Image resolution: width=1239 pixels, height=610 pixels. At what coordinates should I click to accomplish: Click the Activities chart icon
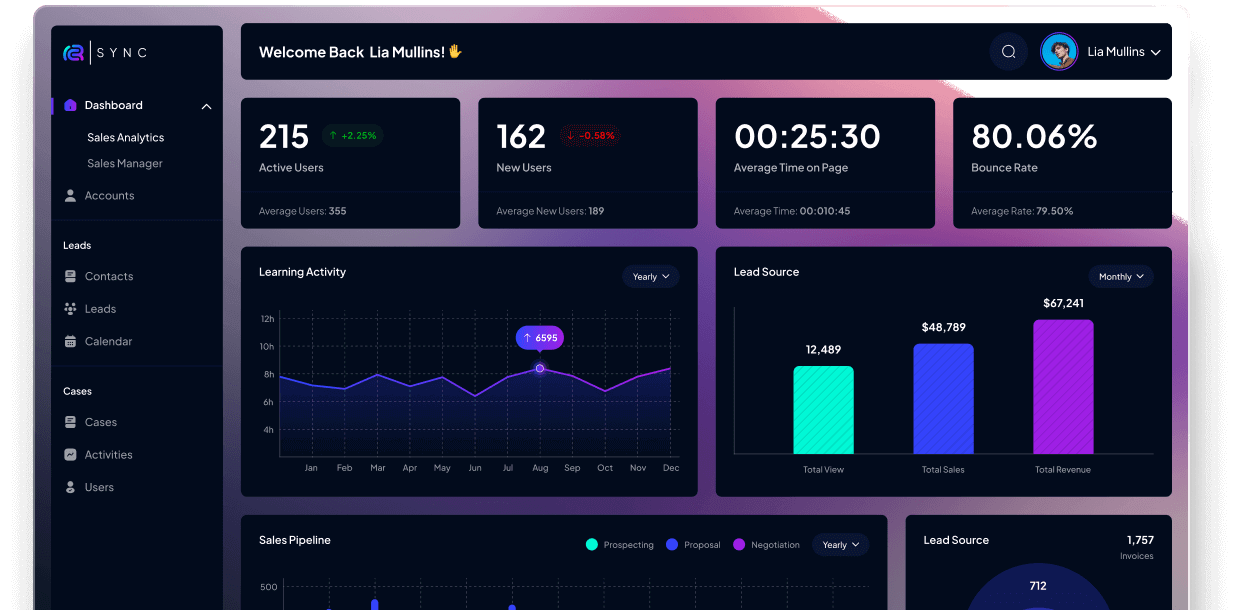[70, 454]
